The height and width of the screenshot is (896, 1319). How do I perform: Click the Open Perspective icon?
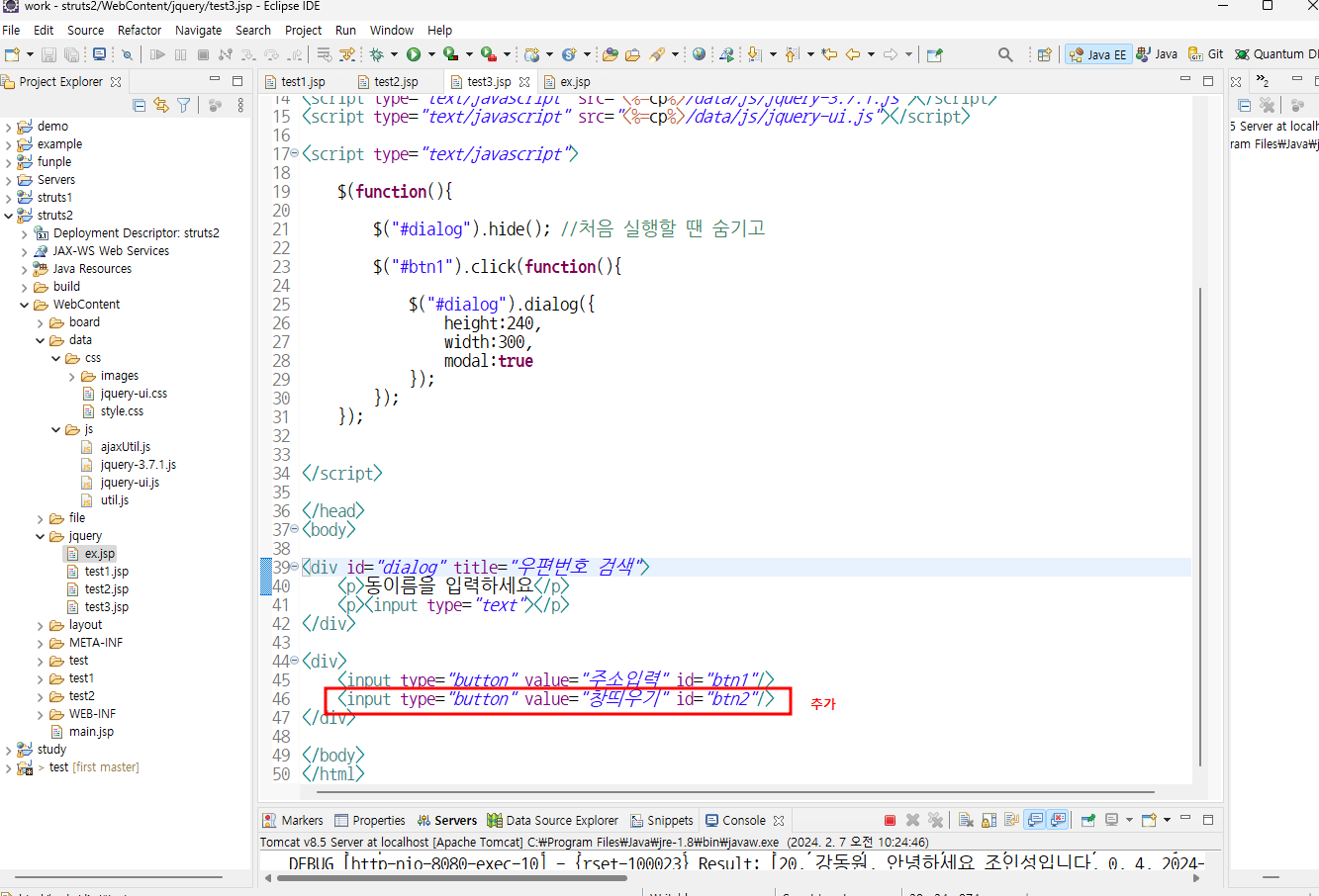tap(1044, 54)
